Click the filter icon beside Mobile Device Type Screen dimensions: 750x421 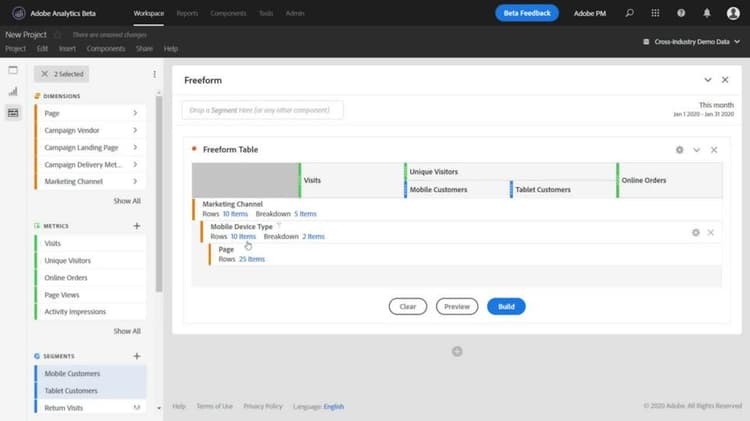pos(279,226)
